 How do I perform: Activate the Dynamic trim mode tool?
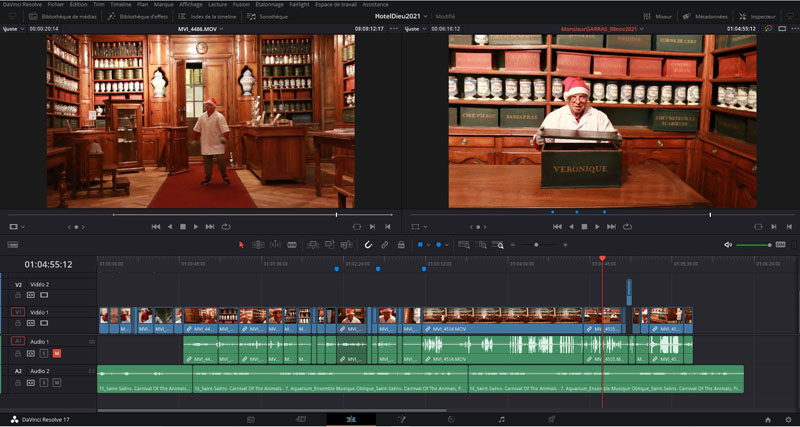pyautogui.click(x=275, y=245)
